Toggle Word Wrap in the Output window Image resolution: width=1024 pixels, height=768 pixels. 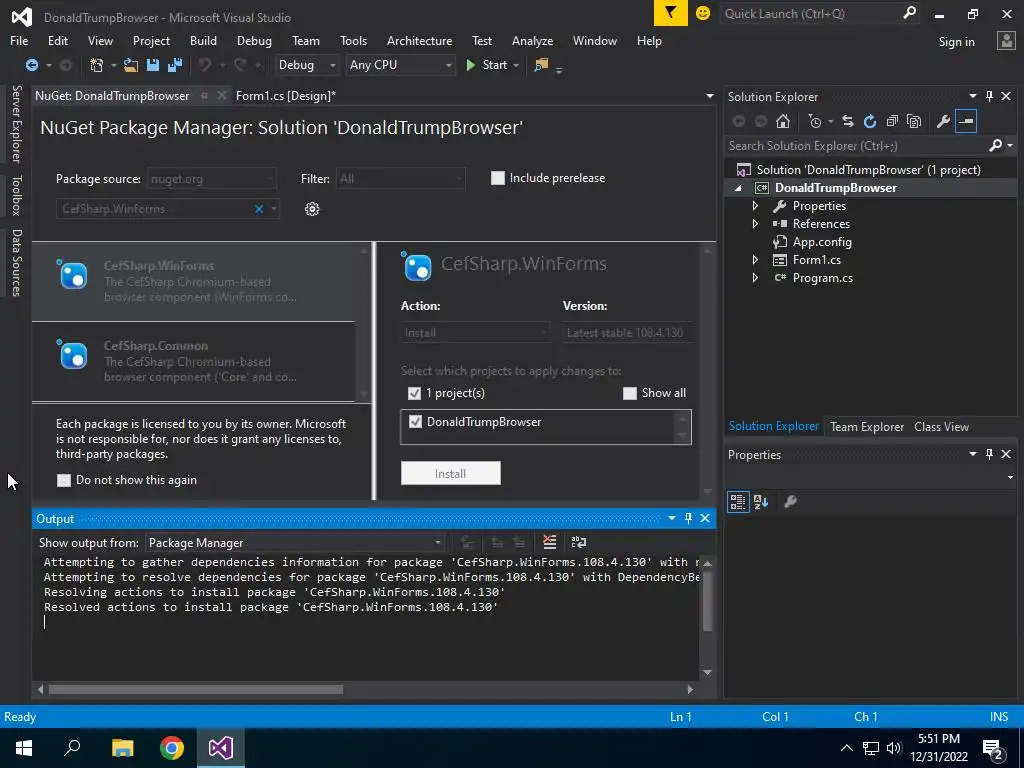(579, 542)
